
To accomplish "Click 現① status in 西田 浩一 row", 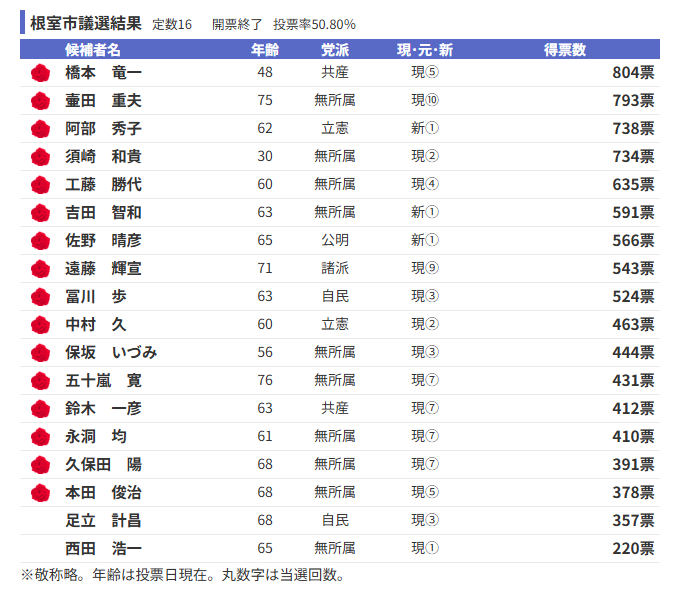I will (x=425, y=548).
